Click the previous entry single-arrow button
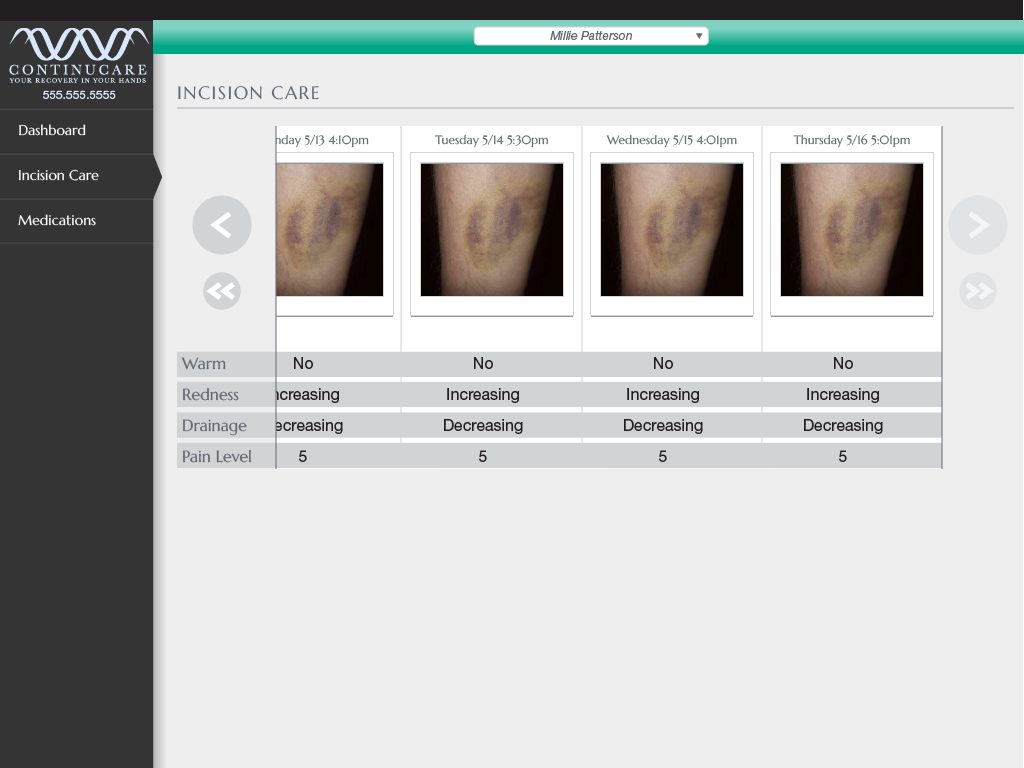 (222, 225)
